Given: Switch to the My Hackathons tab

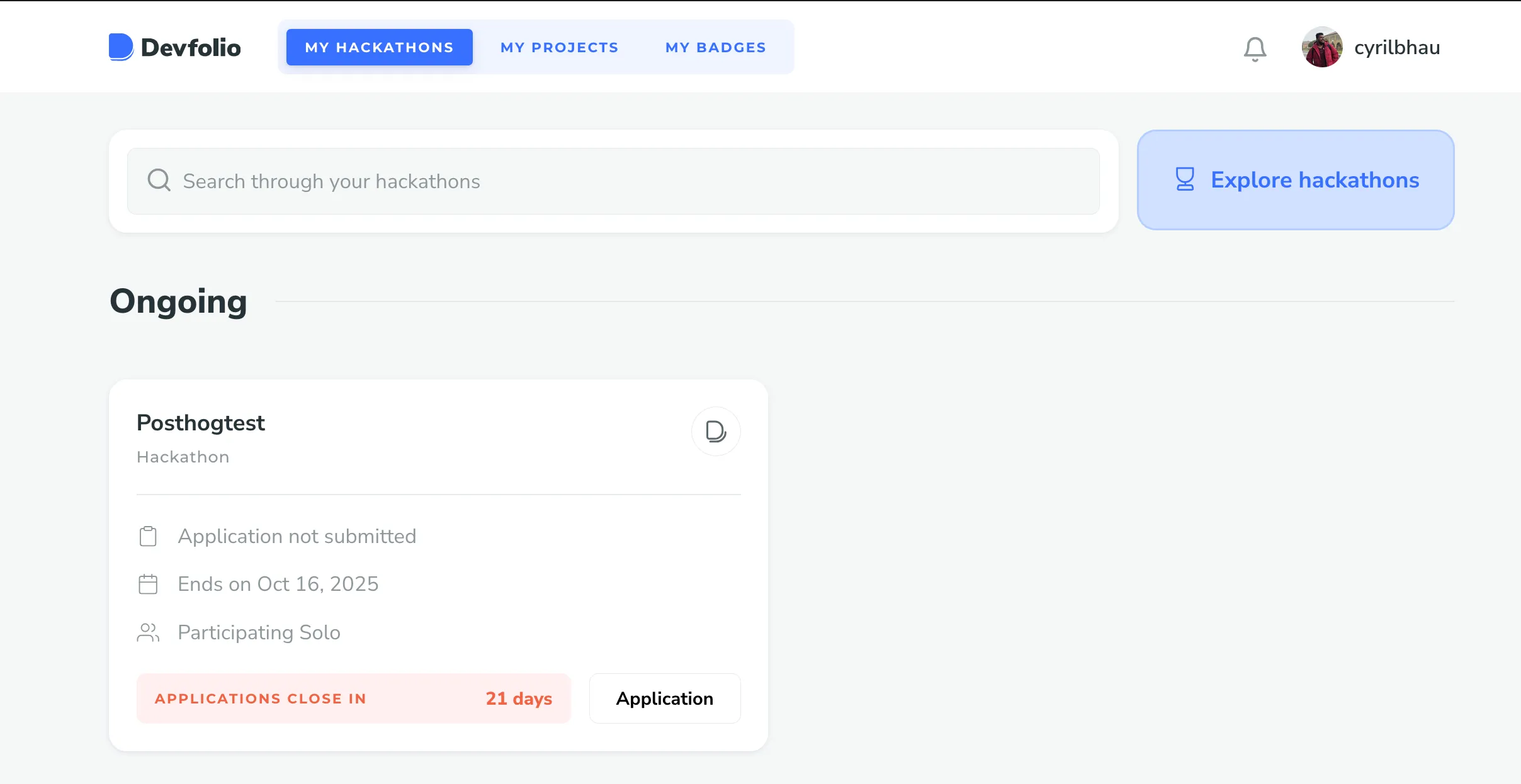Looking at the screenshot, I should (380, 47).
